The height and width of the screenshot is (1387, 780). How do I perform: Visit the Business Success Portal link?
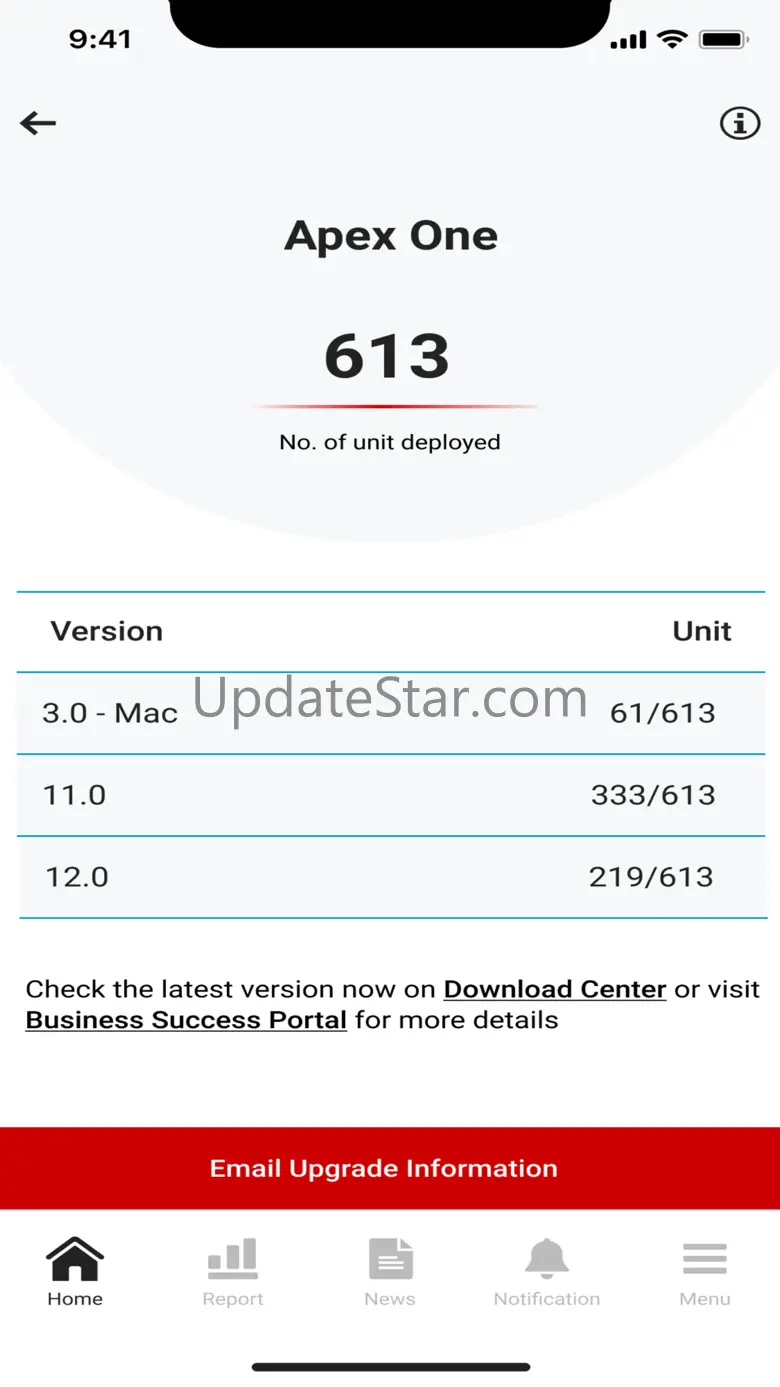point(186,1020)
